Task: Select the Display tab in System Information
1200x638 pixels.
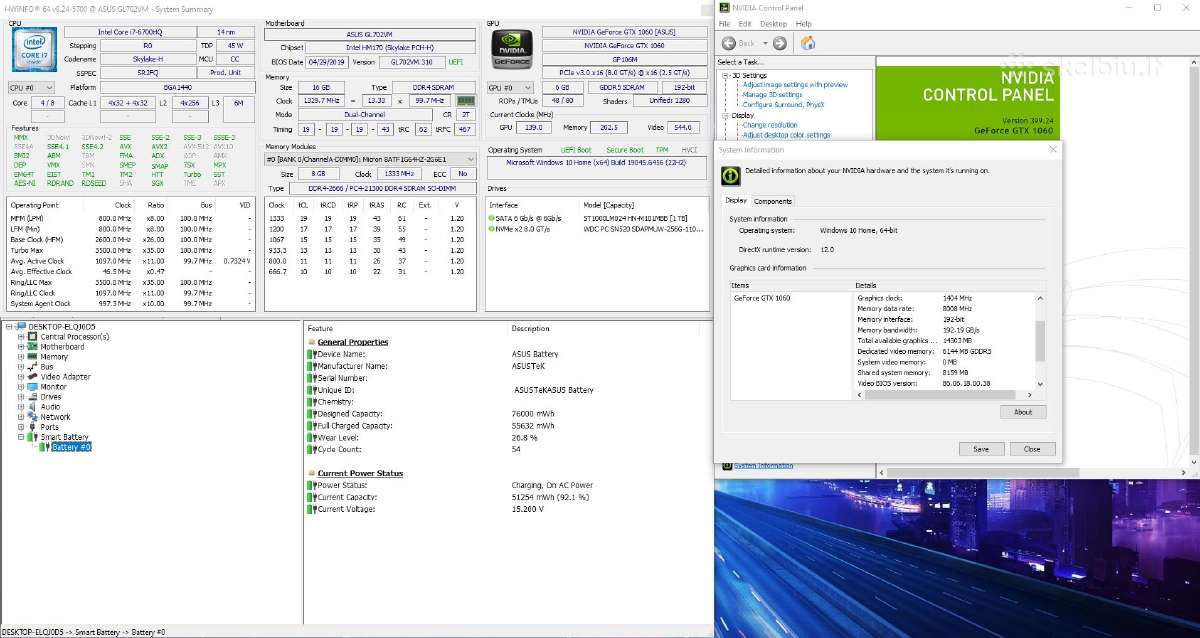Action: point(736,201)
